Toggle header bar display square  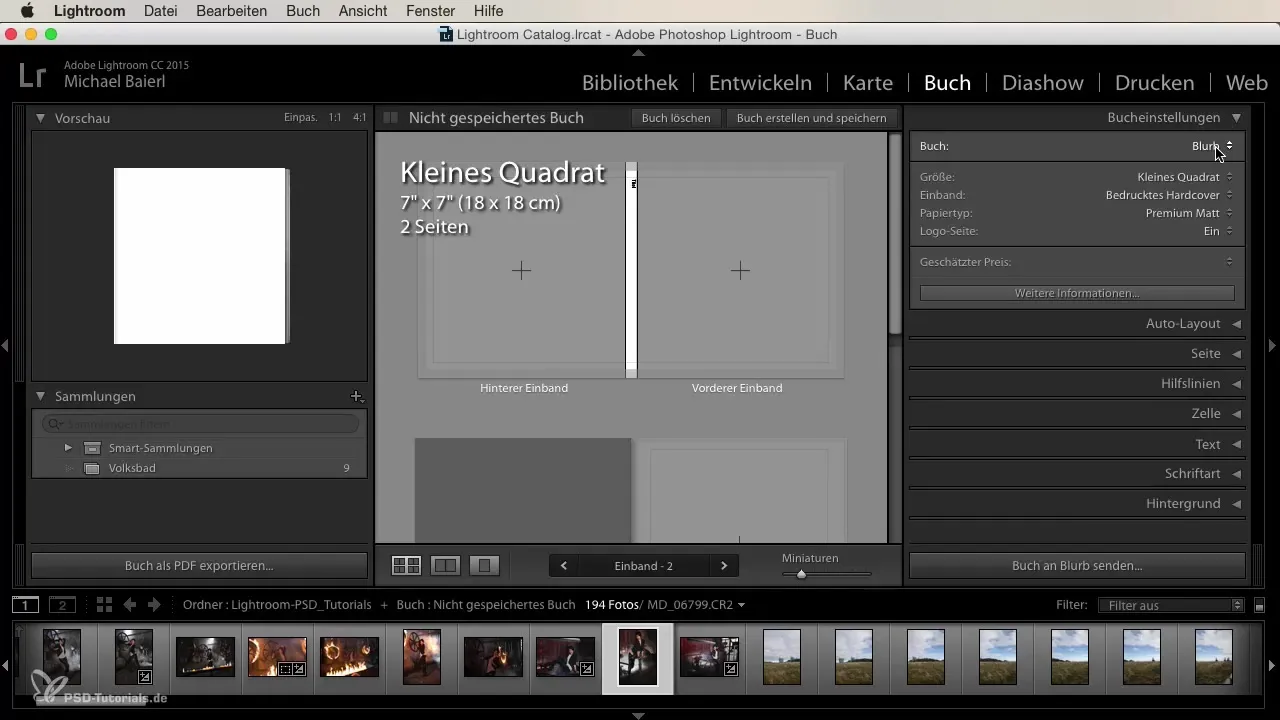[391, 118]
